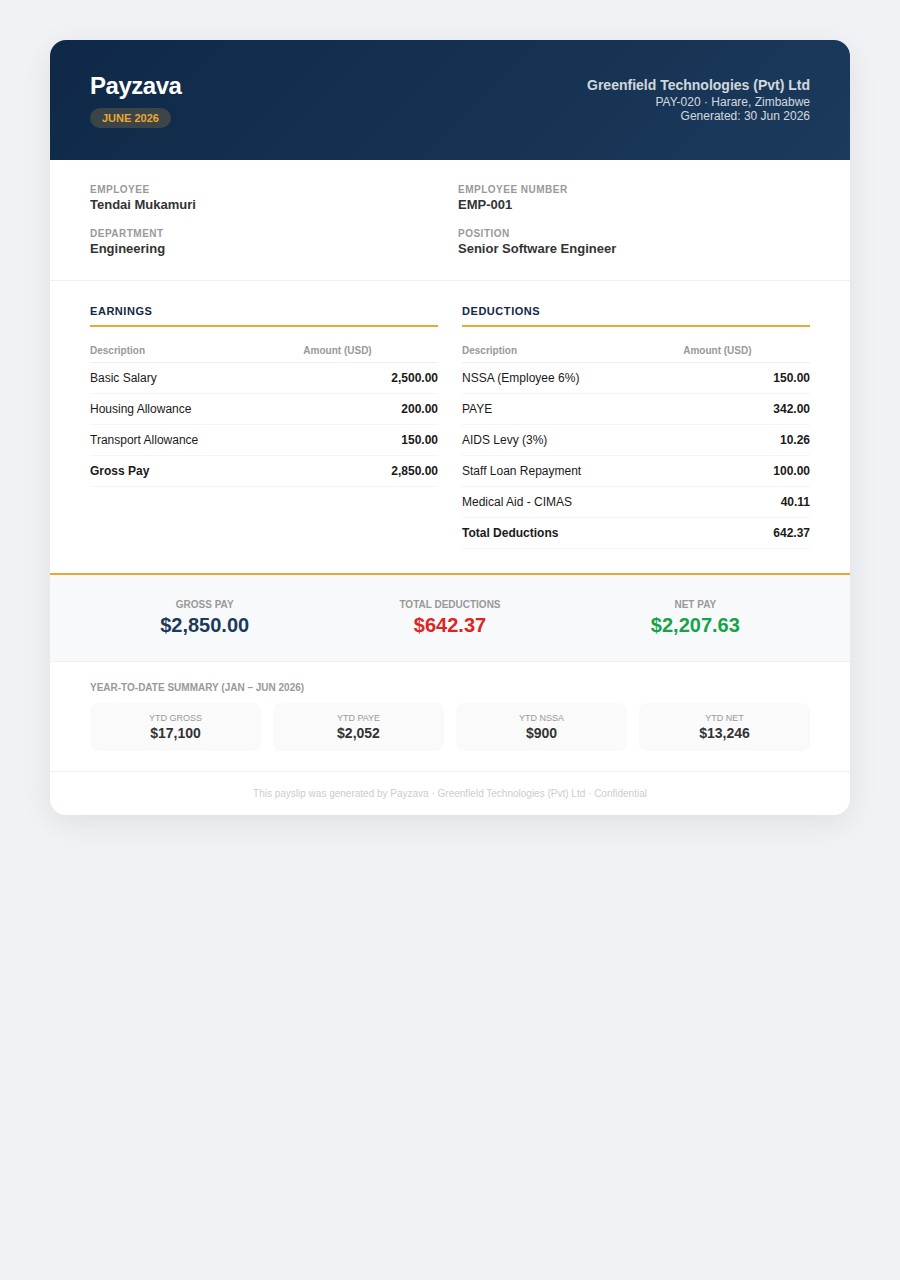Click the AIDS Levy (3%) row label
Viewport: 900px width, 1280px height.
[x=504, y=440]
